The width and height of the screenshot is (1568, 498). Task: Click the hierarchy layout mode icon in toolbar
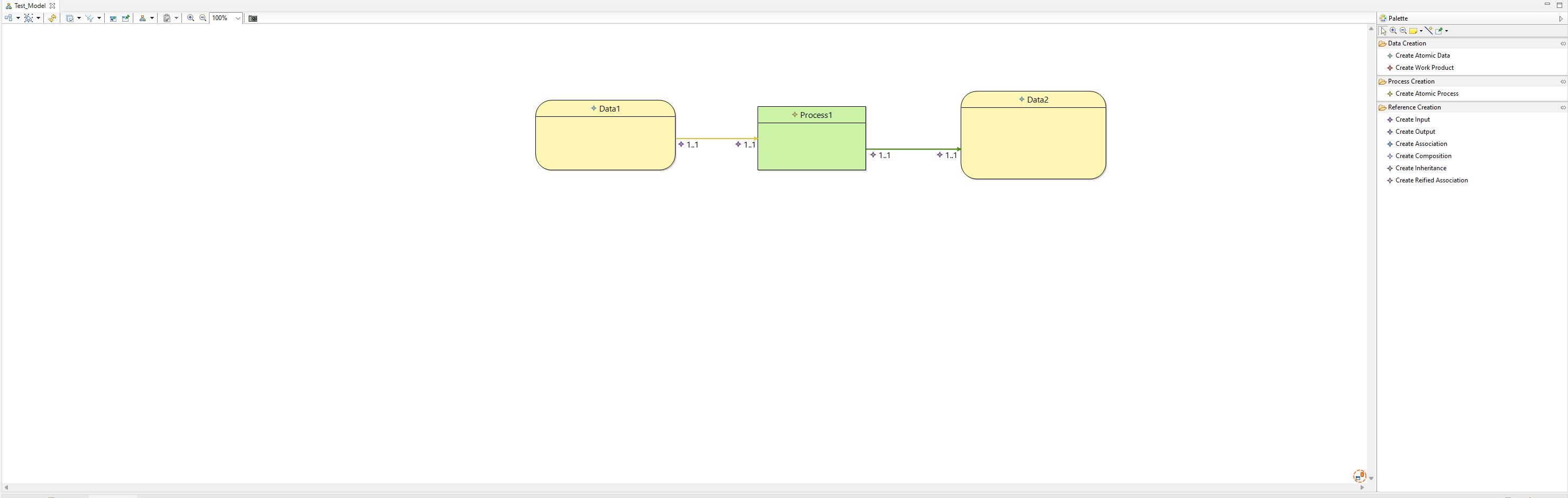click(x=142, y=19)
